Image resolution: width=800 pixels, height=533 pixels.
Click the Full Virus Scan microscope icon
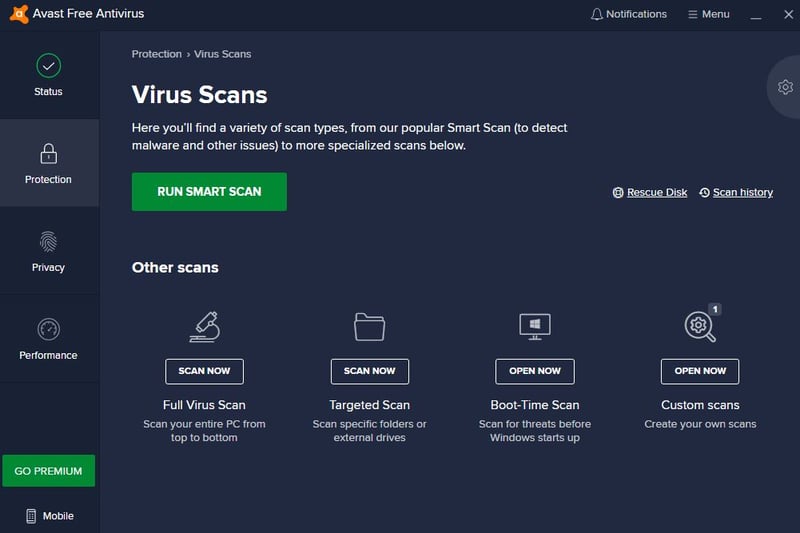click(x=205, y=326)
